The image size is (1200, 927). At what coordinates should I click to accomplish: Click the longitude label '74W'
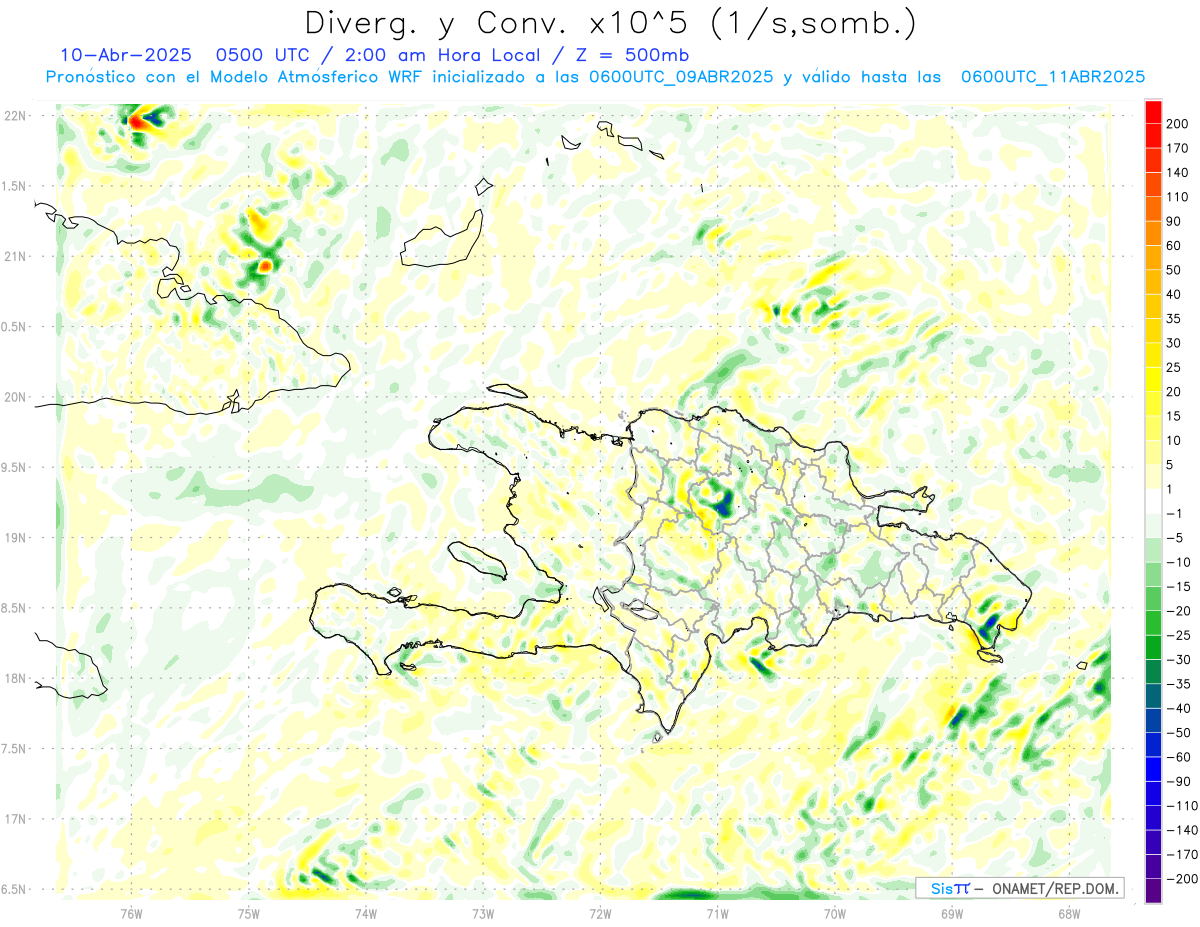(x=365, y=914)
